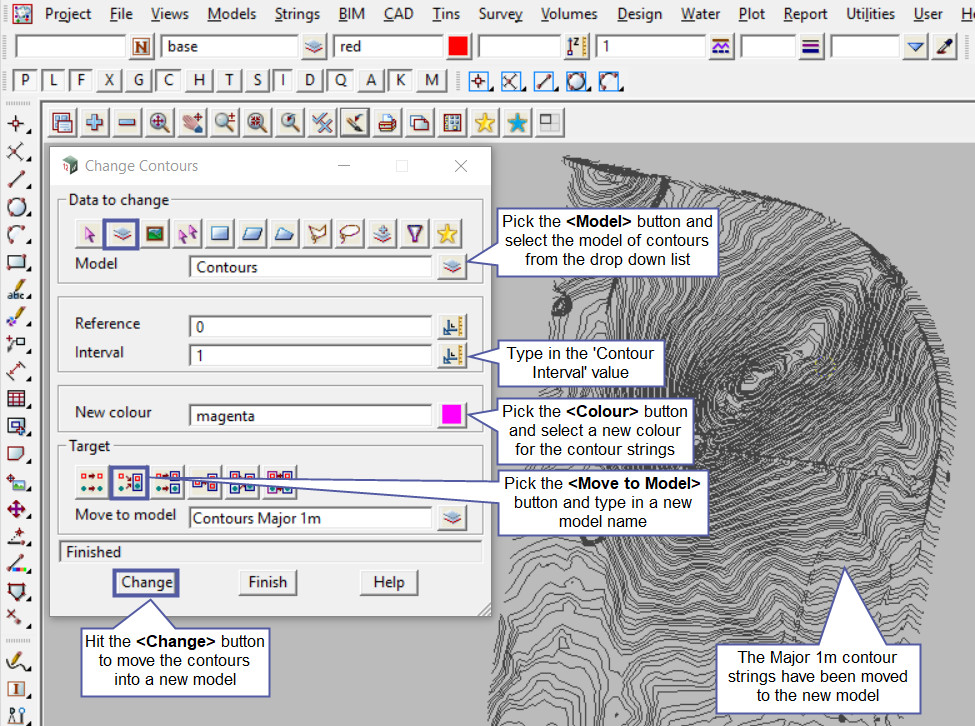Toggle the M snap letter button
Screen dimensions: 975x726
431,81
